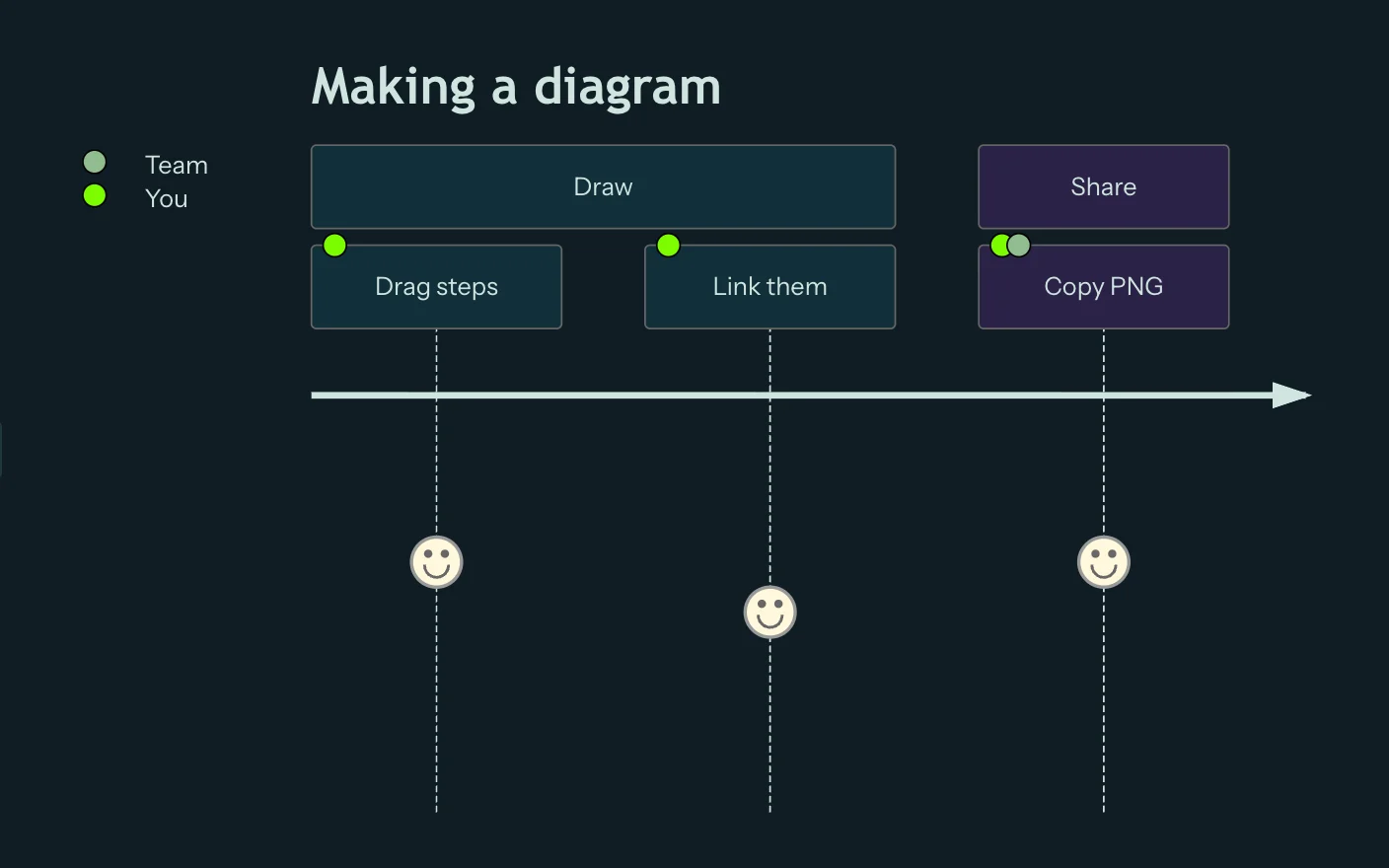This screenshot has width=1389, height=868.
Task: Click the timeline arrowhead
Action: coord(1291,395)
